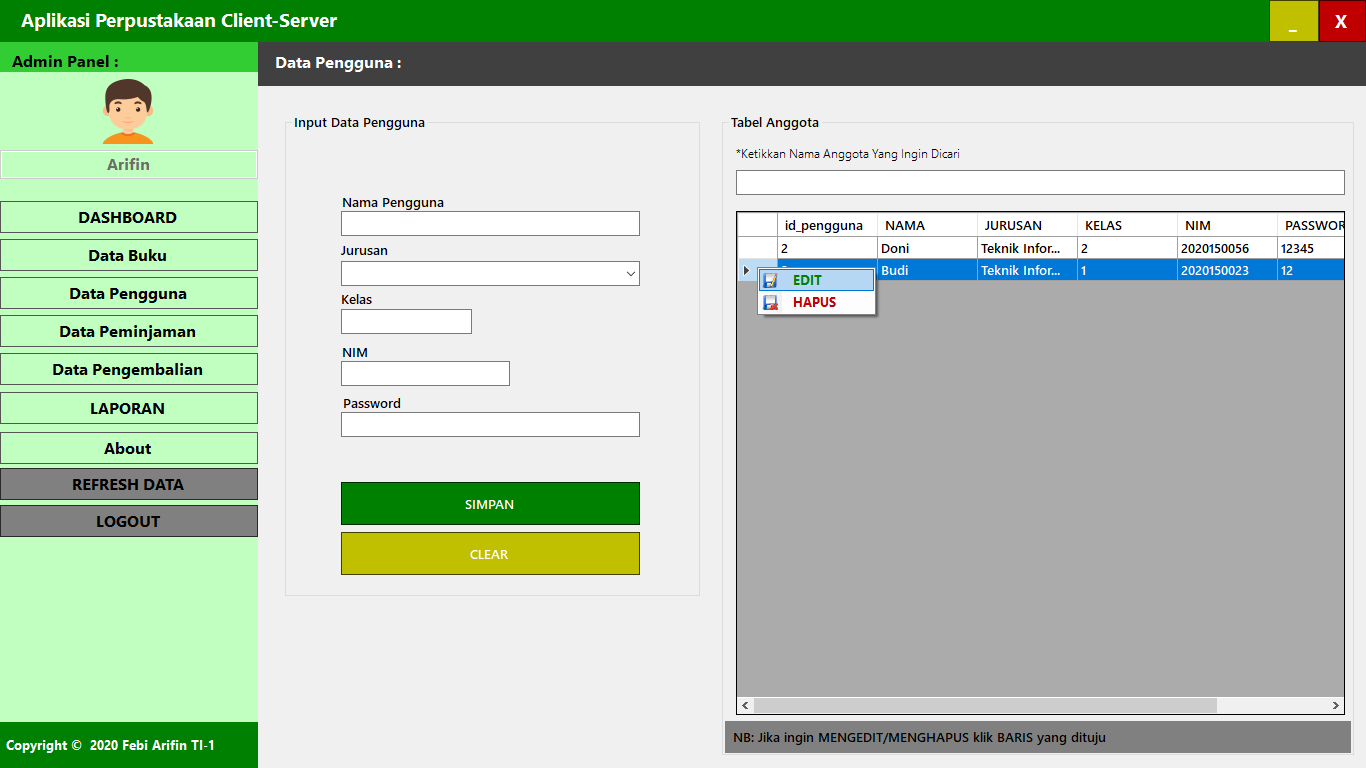Click the HAPUS disk icon in the context menu

click(x=770, y=302)
